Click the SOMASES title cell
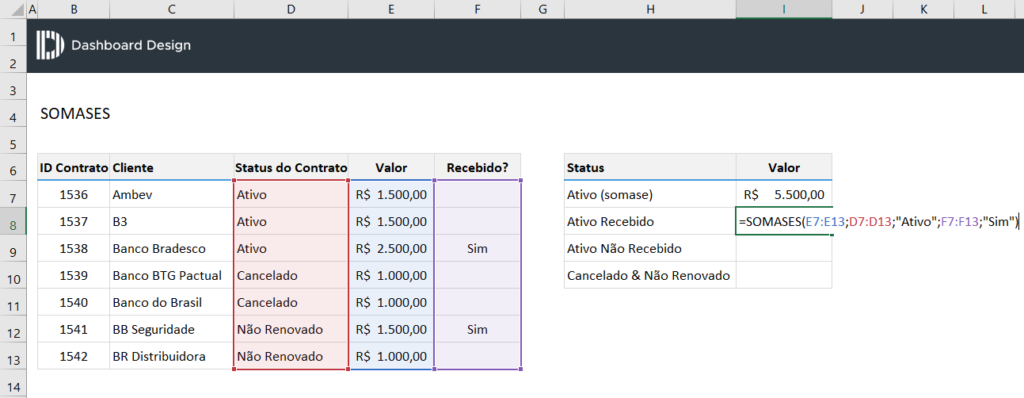 point(75,114)
